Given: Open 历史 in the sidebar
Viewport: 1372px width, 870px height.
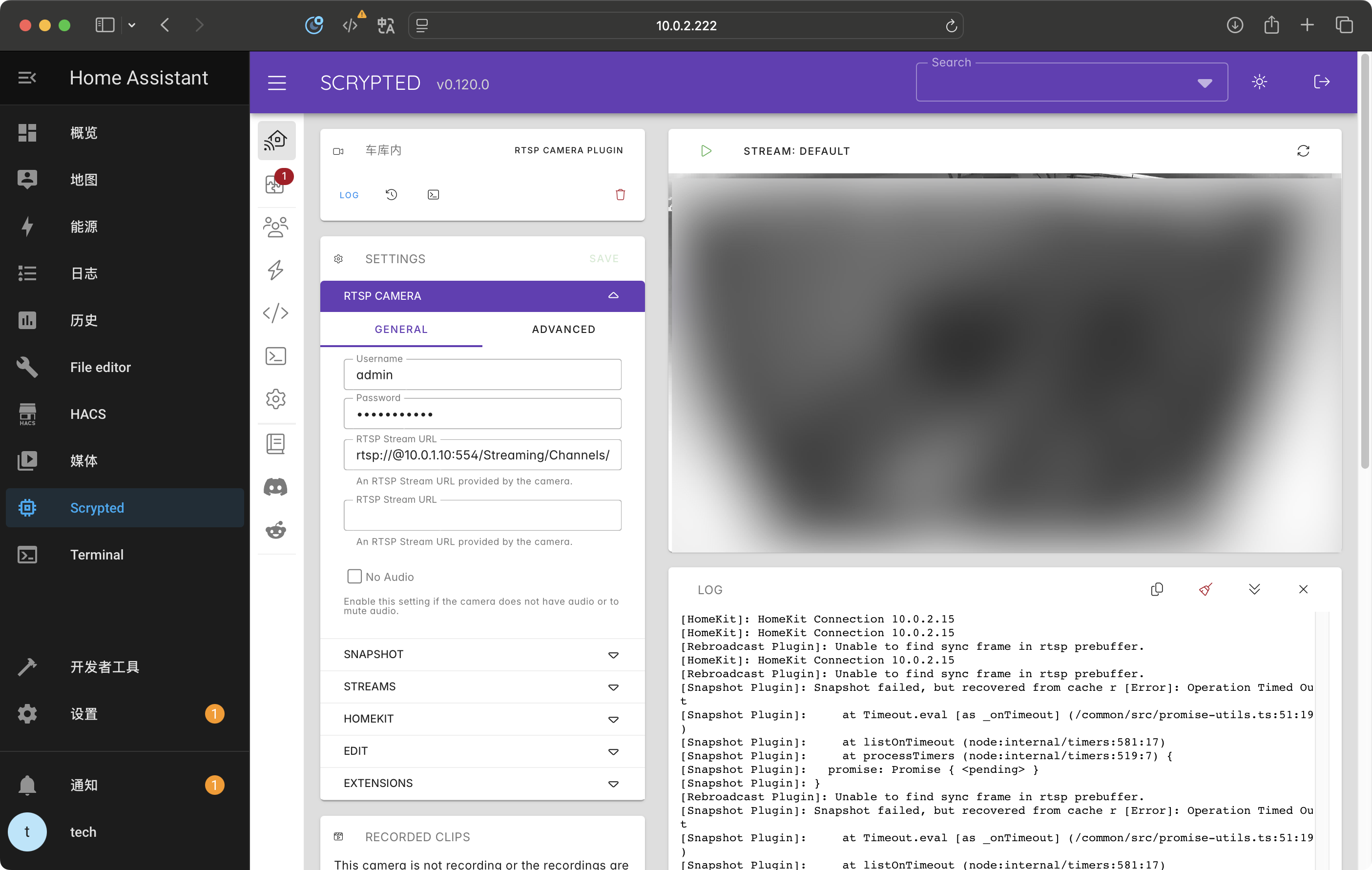Looking at the screenshot, I should click(x=125, y=320).
